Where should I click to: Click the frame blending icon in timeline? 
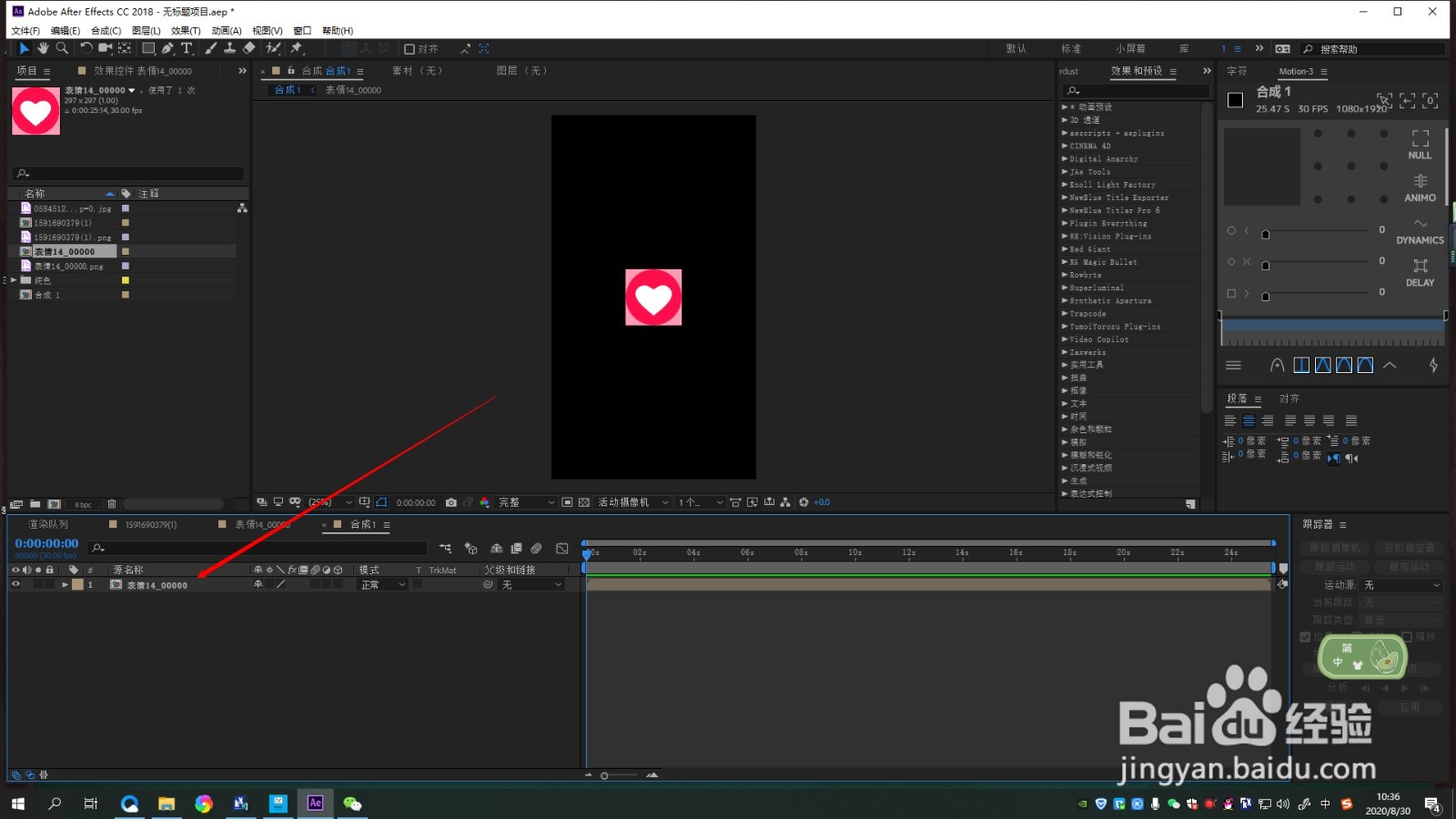point(516,549)
